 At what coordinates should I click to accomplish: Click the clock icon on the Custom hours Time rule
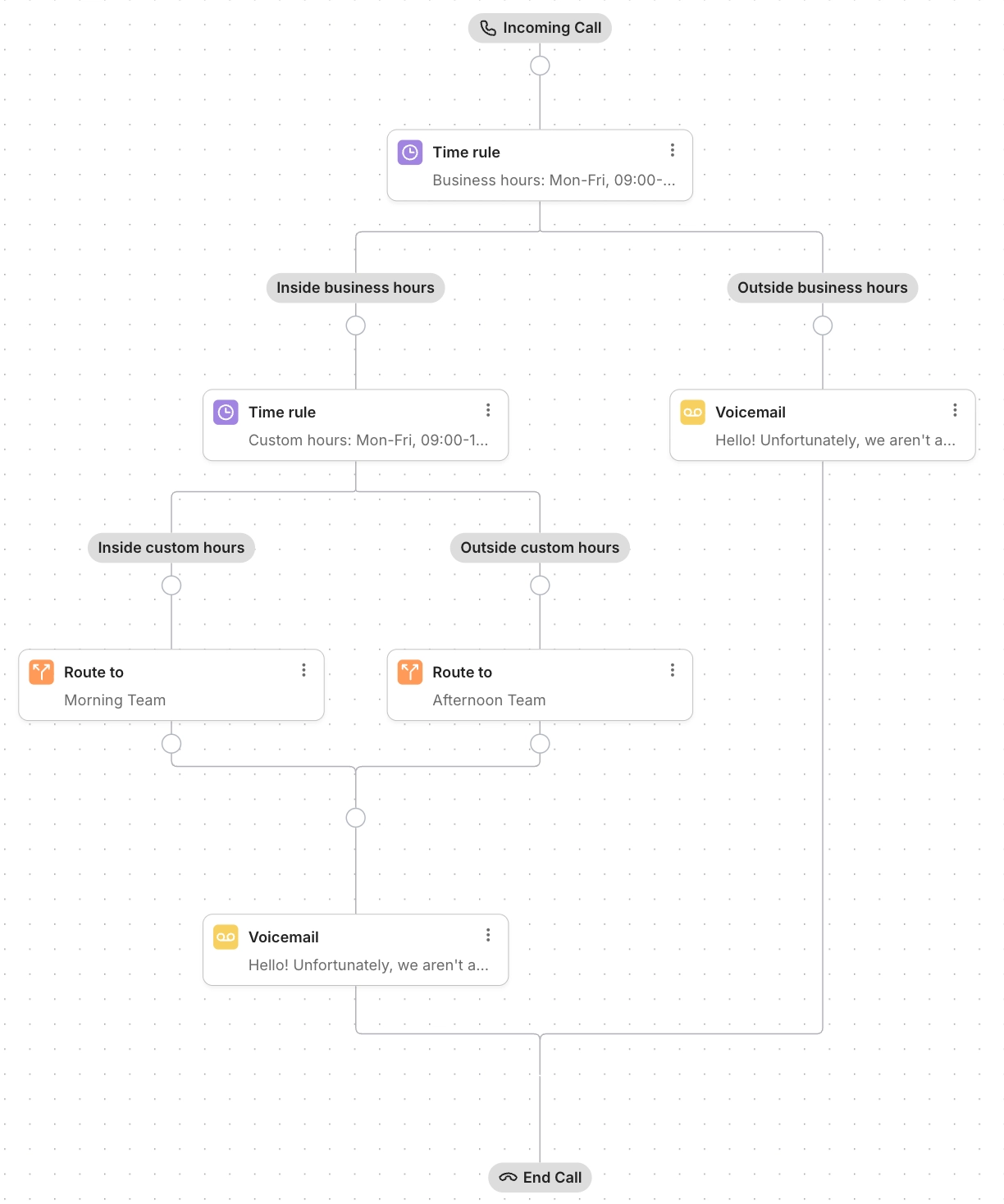click(x=225, y=412)
